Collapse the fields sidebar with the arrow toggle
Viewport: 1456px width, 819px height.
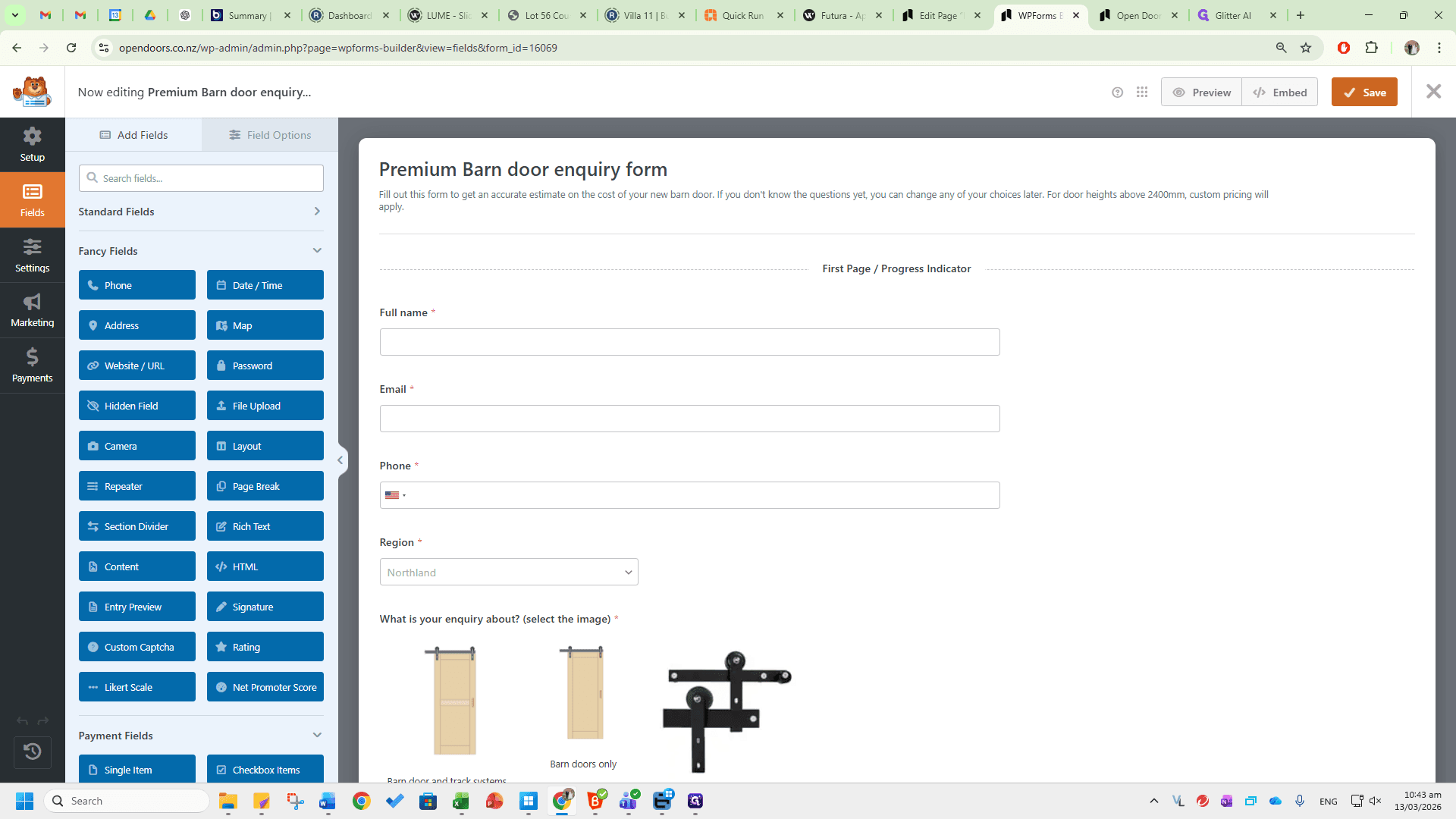point(340,460)
